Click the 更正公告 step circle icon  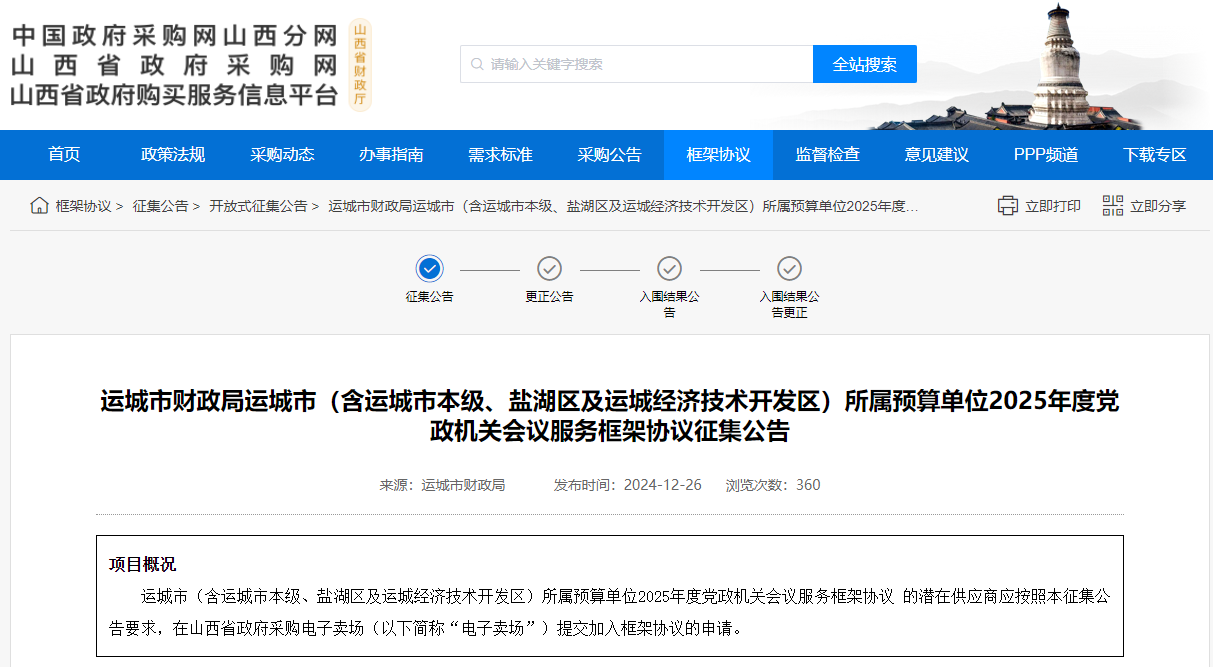point(549,269)
